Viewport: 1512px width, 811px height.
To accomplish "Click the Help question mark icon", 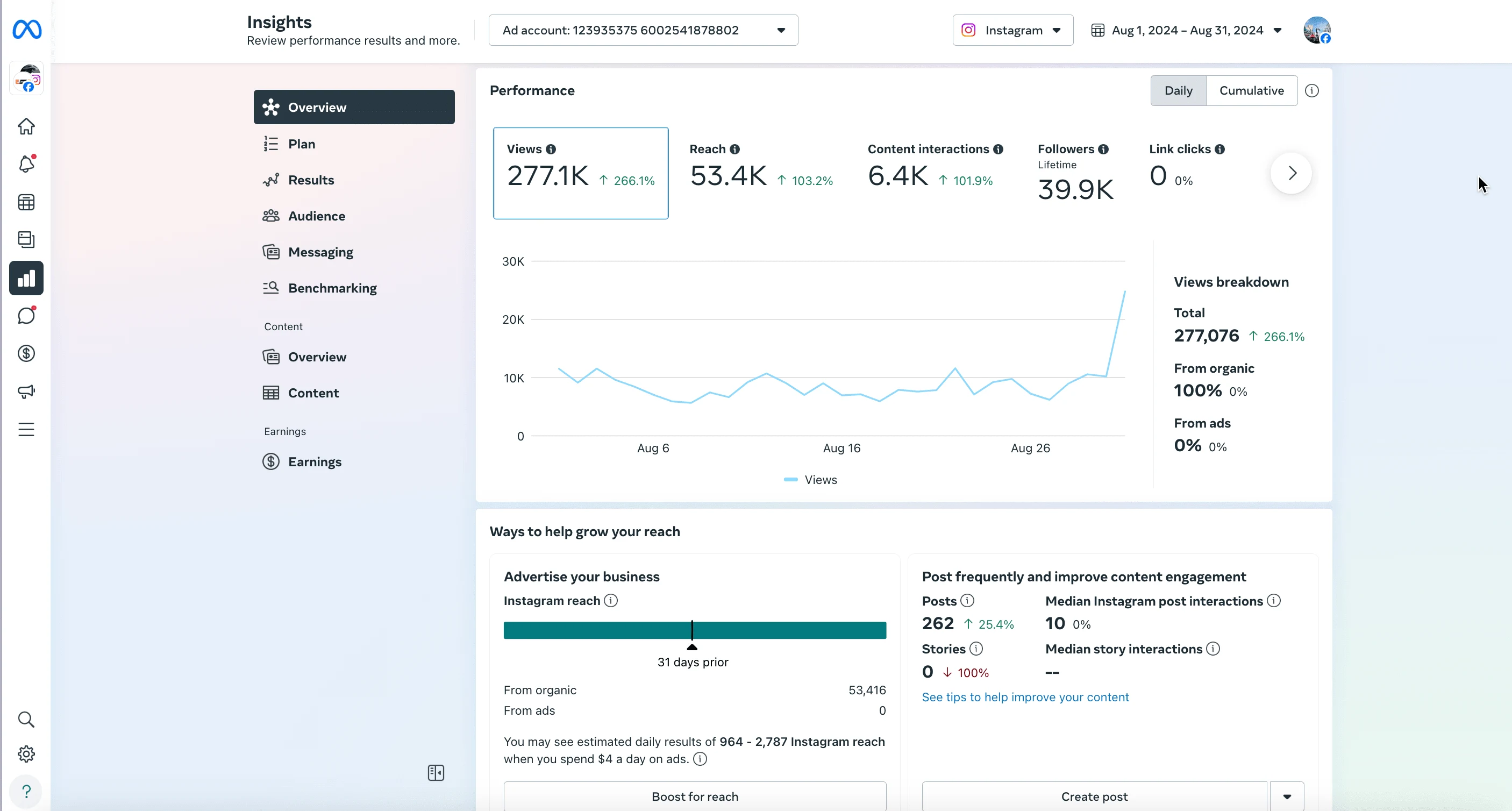I will [x=26, y=792].
